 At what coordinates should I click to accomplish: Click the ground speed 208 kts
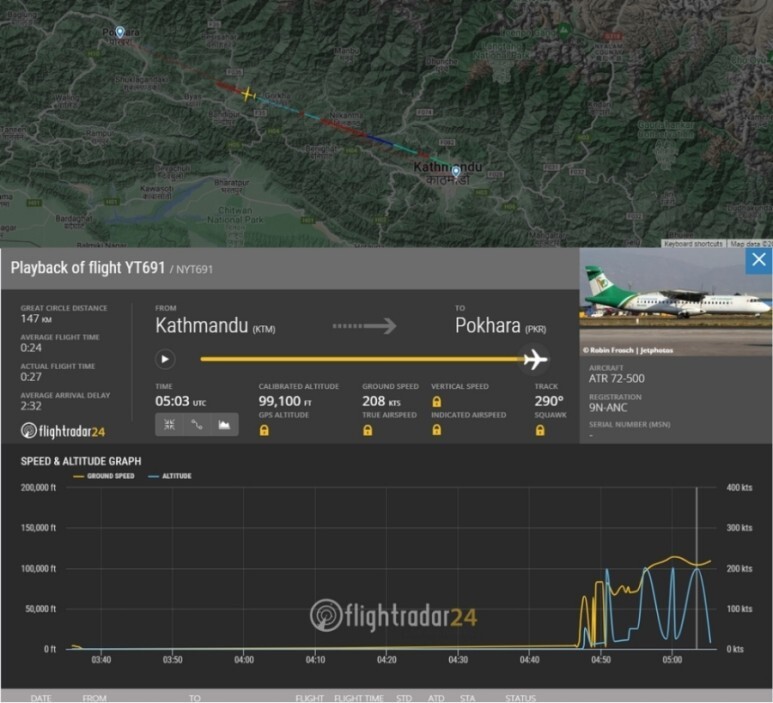[382, 401]
